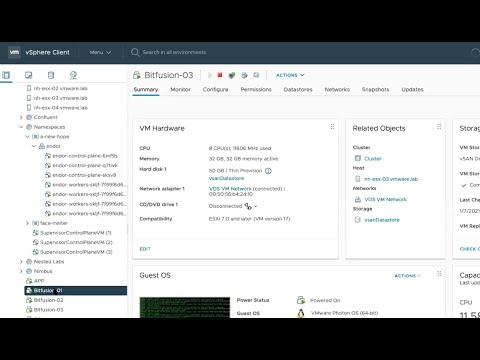Expand the Confluent tree node

point(21,117)
